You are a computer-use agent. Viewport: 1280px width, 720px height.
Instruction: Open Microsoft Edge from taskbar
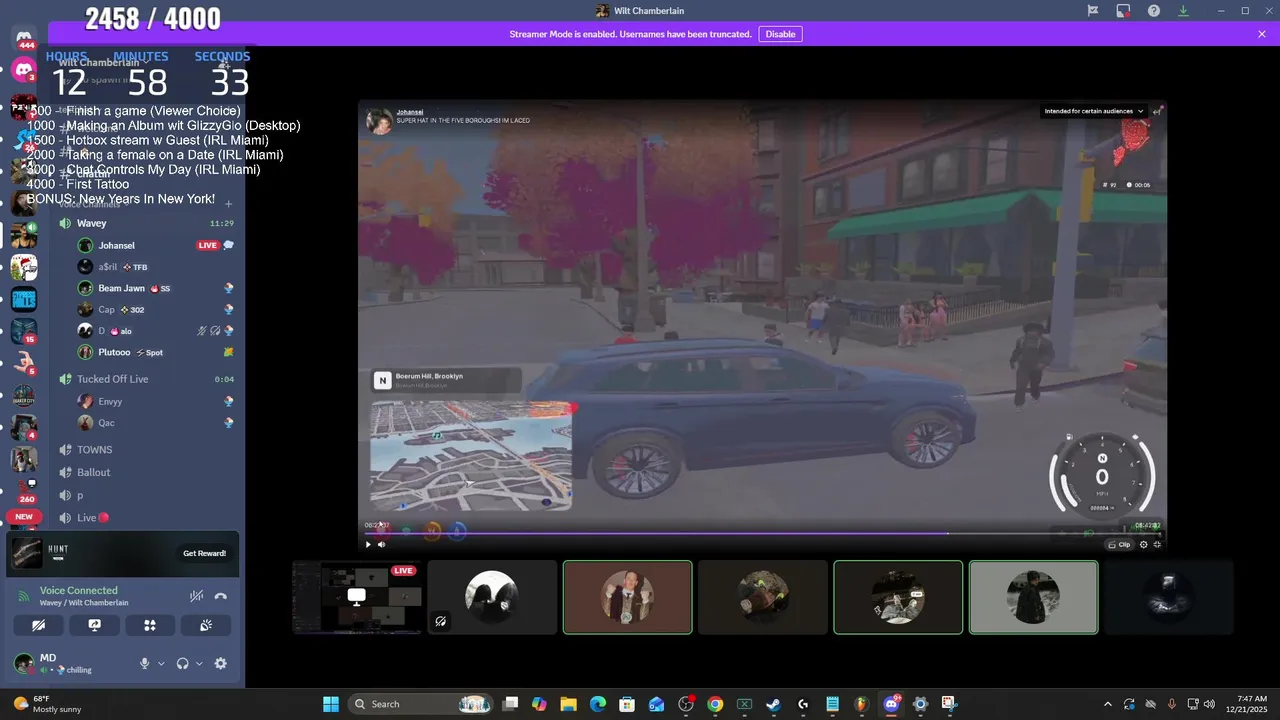(x=598, y=704)
